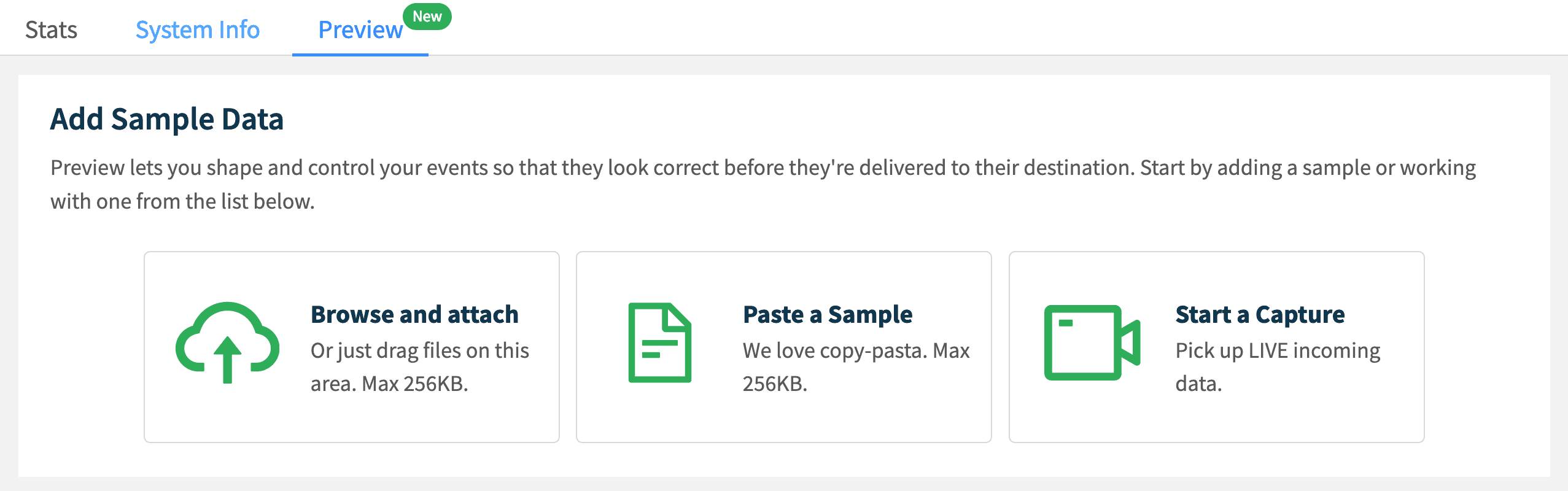Open the Stats tab

(51, 29)
